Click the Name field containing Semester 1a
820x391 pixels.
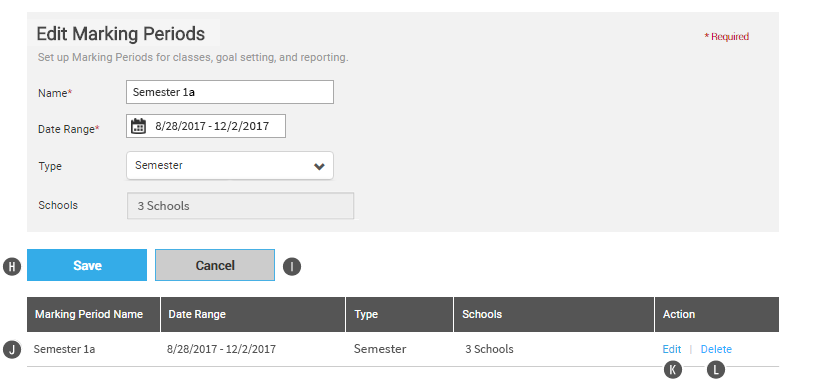(x=230, y=92)
